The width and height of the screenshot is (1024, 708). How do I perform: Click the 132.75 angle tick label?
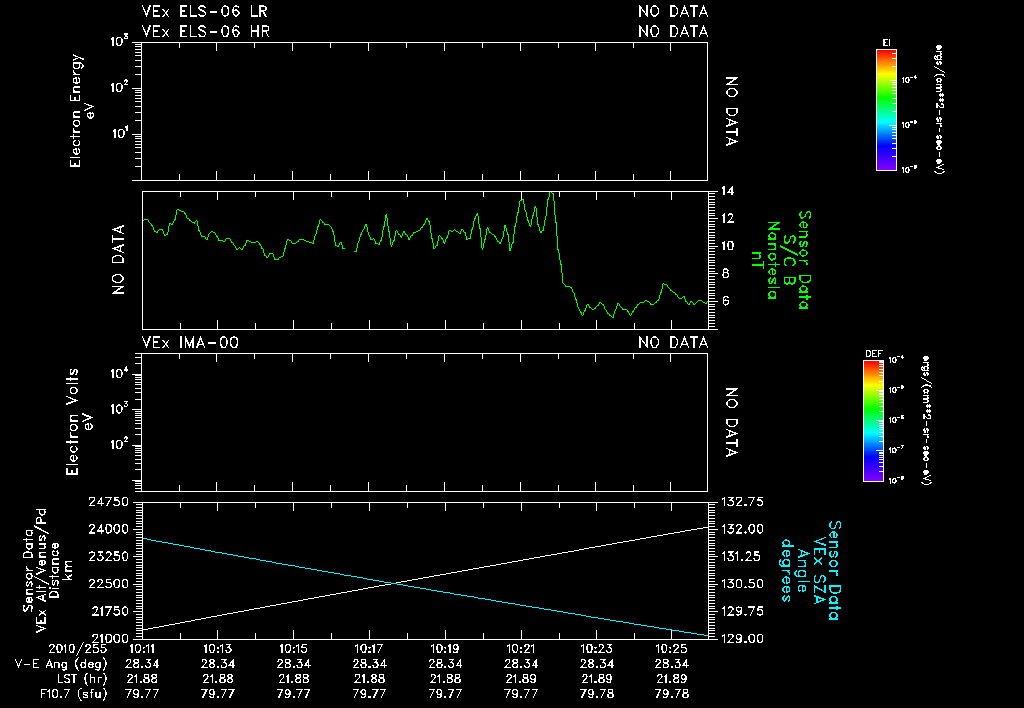(x=743, y=502)
